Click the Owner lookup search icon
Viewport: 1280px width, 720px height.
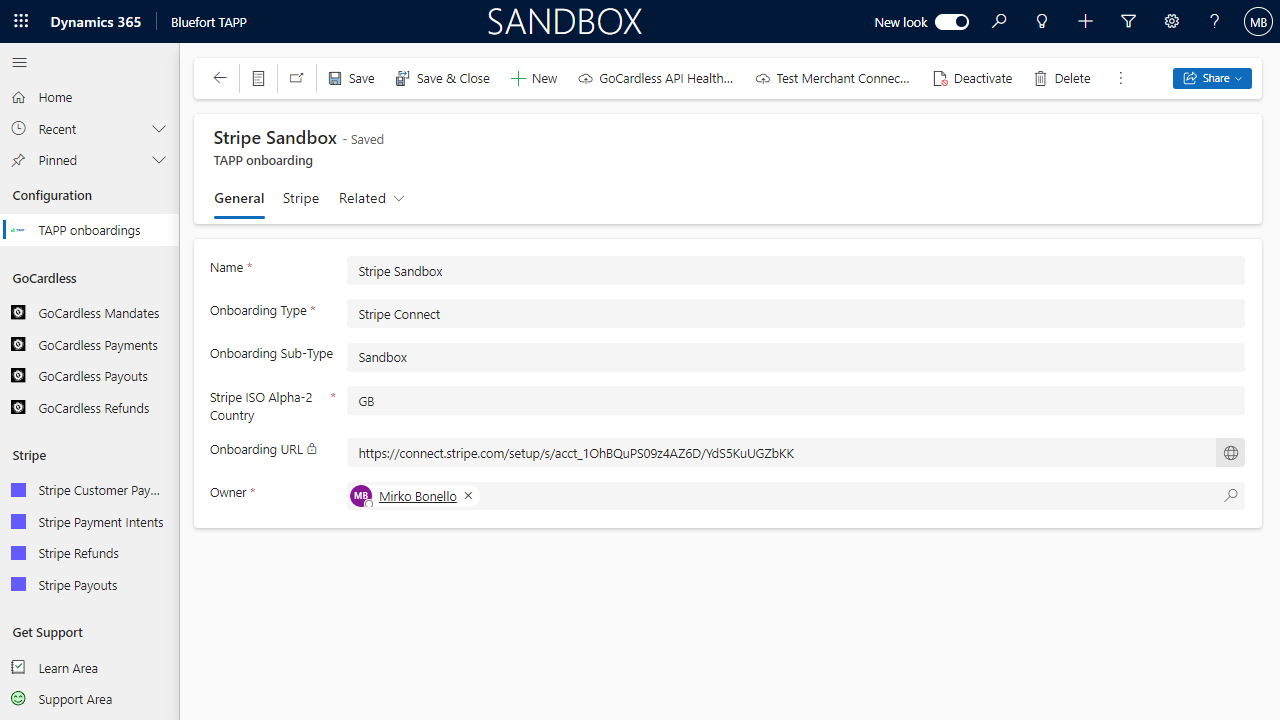click(1231, 495)
